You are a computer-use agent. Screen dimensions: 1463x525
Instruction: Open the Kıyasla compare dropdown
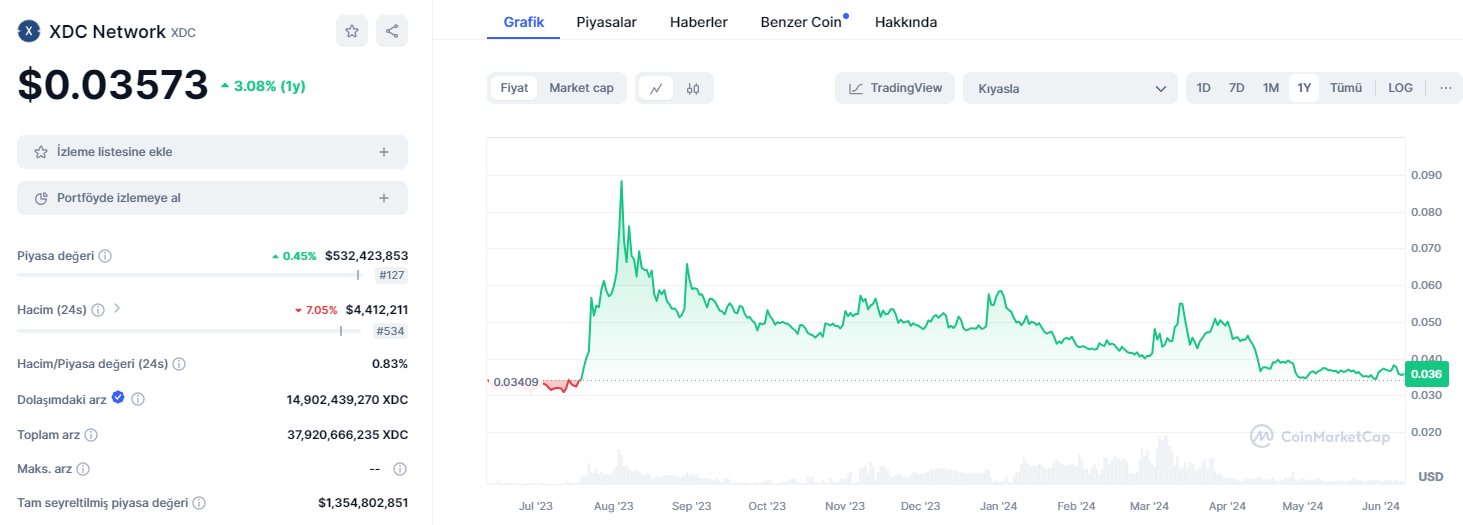click(1071, 88)
